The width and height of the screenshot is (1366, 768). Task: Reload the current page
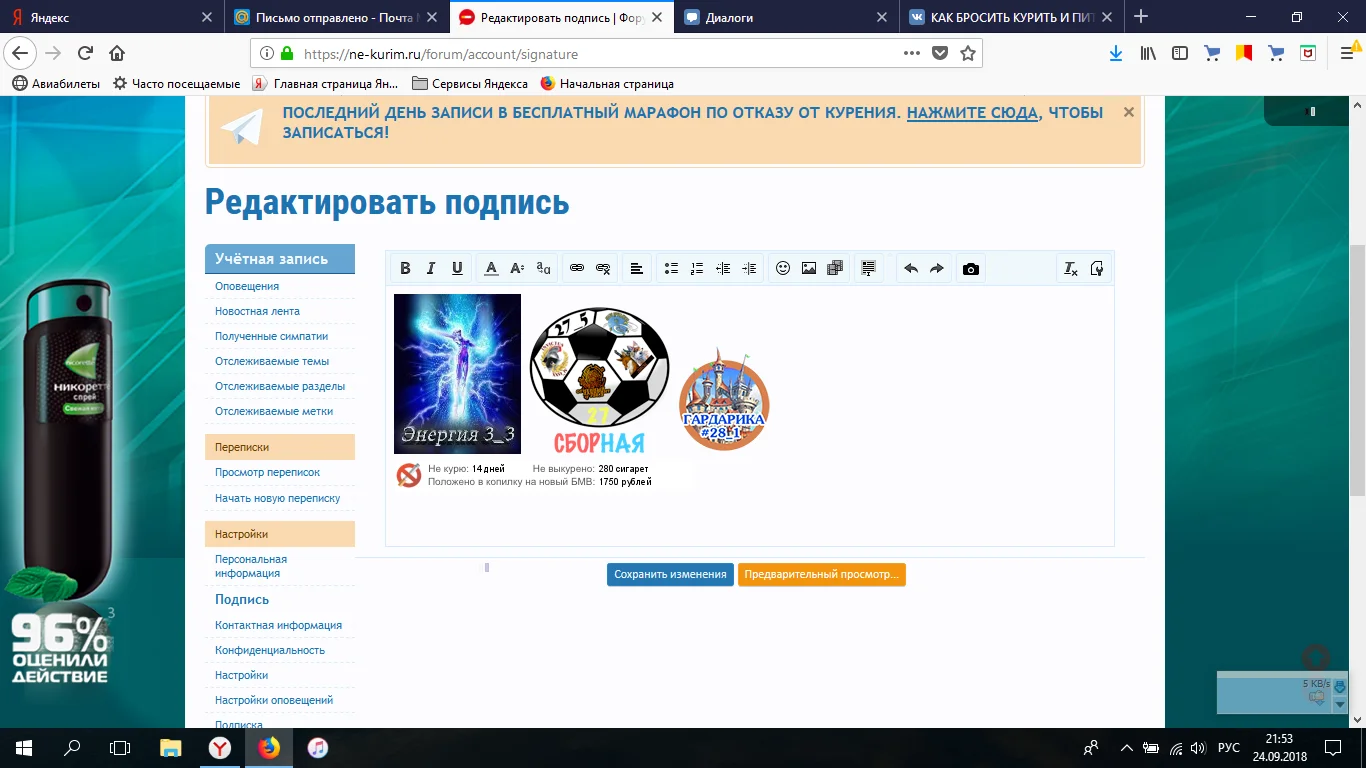85,54
